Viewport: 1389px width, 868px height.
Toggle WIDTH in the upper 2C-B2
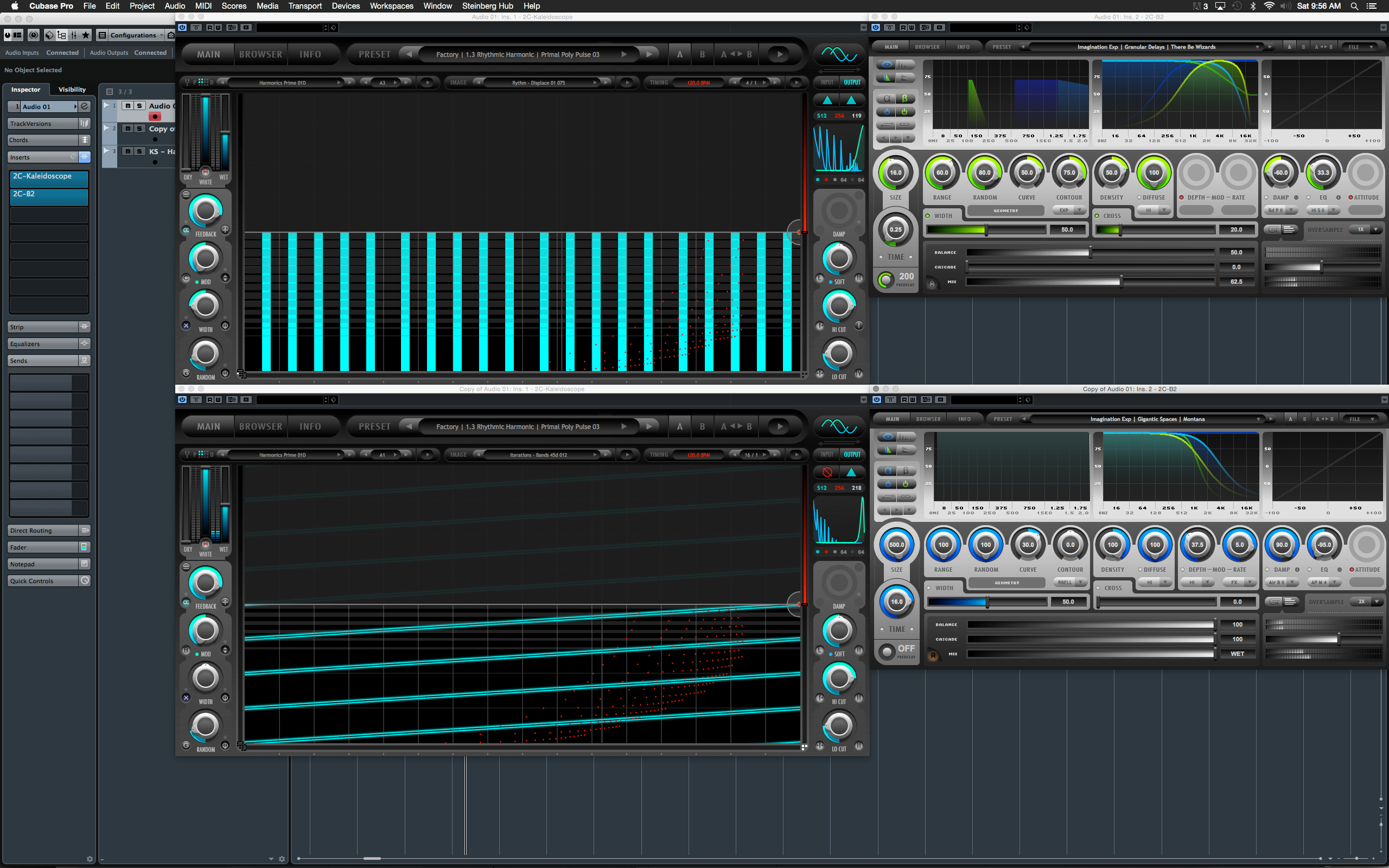point(927,216)
